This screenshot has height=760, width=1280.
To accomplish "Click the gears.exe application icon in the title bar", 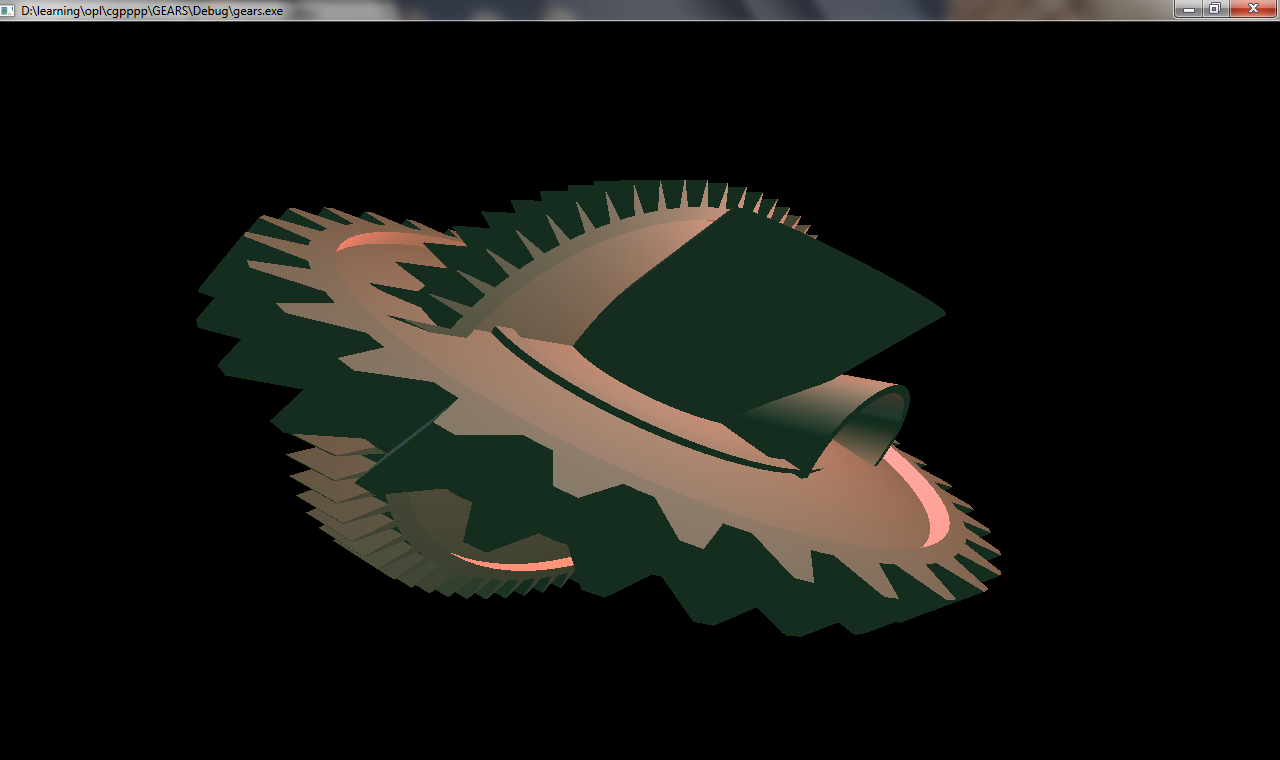I will point(8,9).
